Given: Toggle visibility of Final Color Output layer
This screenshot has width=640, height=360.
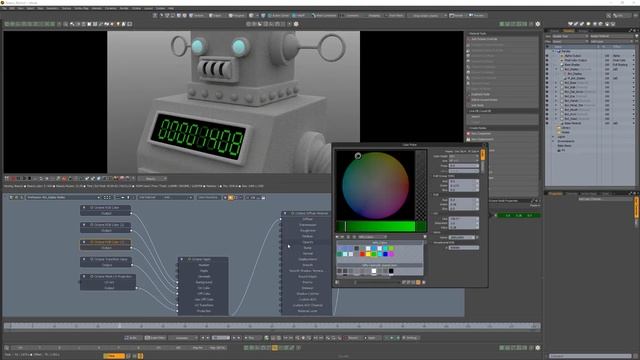Looking at the screenshot, I should click(x=547, y=60).
